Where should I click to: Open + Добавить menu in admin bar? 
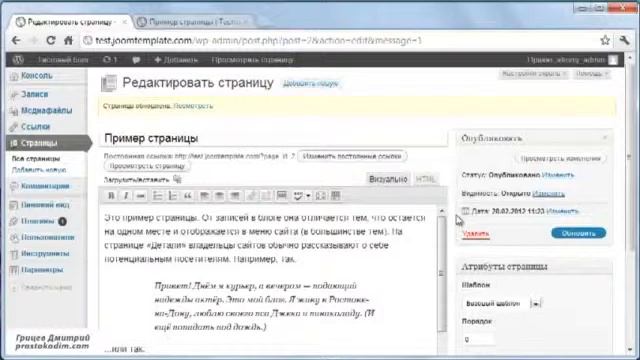point(176,60)
